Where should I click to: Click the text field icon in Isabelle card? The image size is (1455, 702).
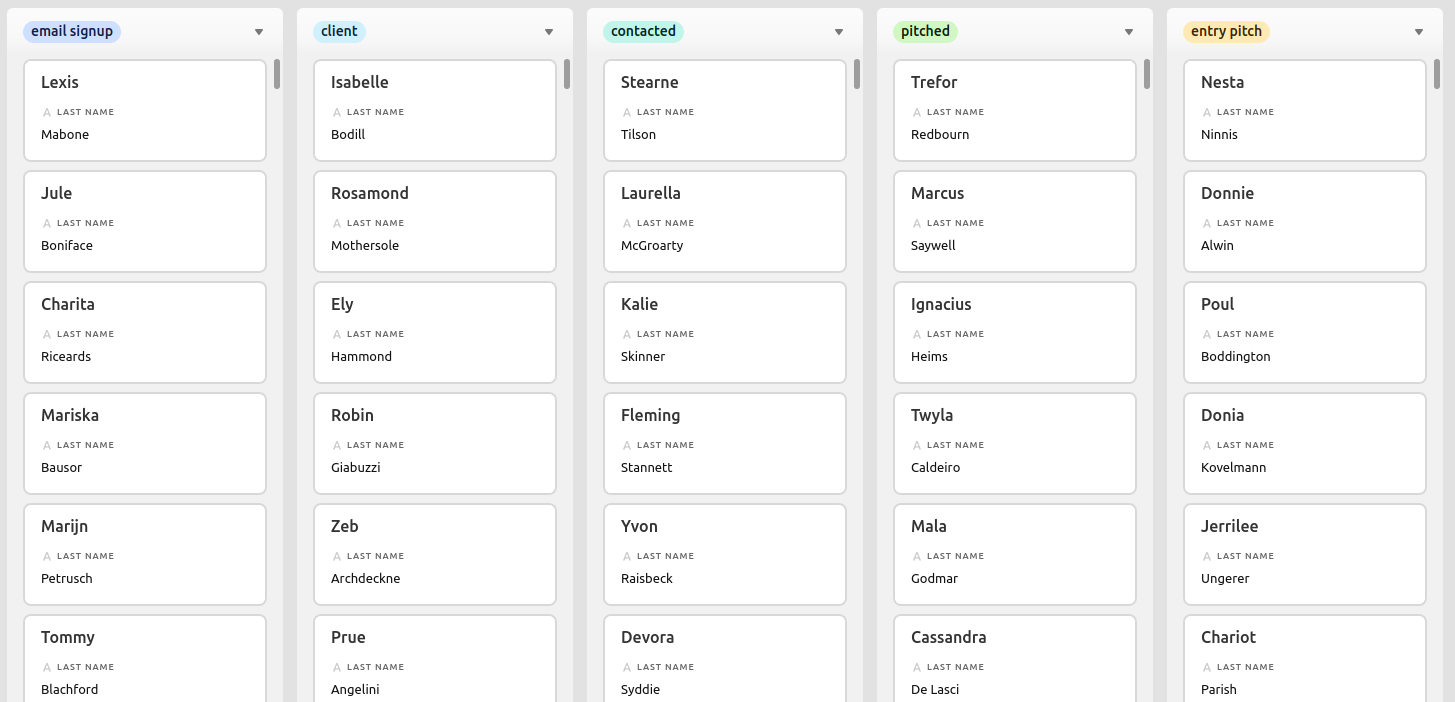(337, 113)
